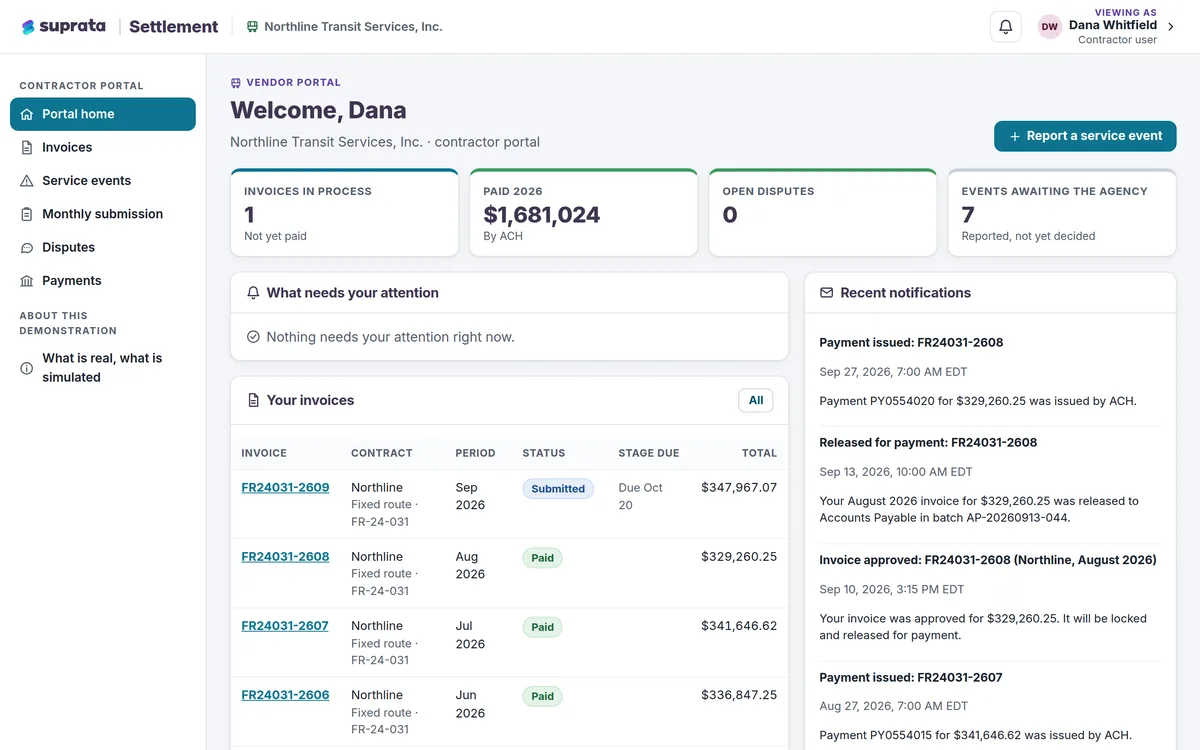Screen dimensions: 1200x750
Task: Click Report a service event button
Action: (x=1085, y=136)
